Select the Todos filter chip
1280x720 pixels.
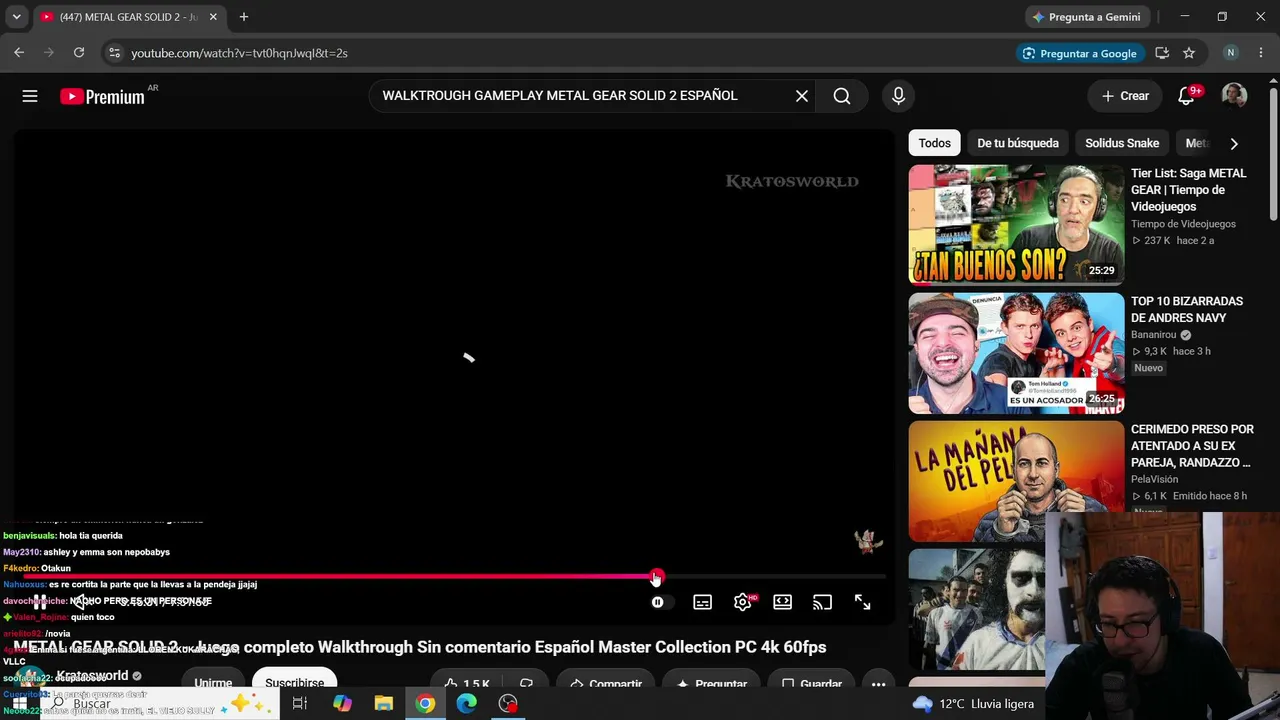[934, 143]
